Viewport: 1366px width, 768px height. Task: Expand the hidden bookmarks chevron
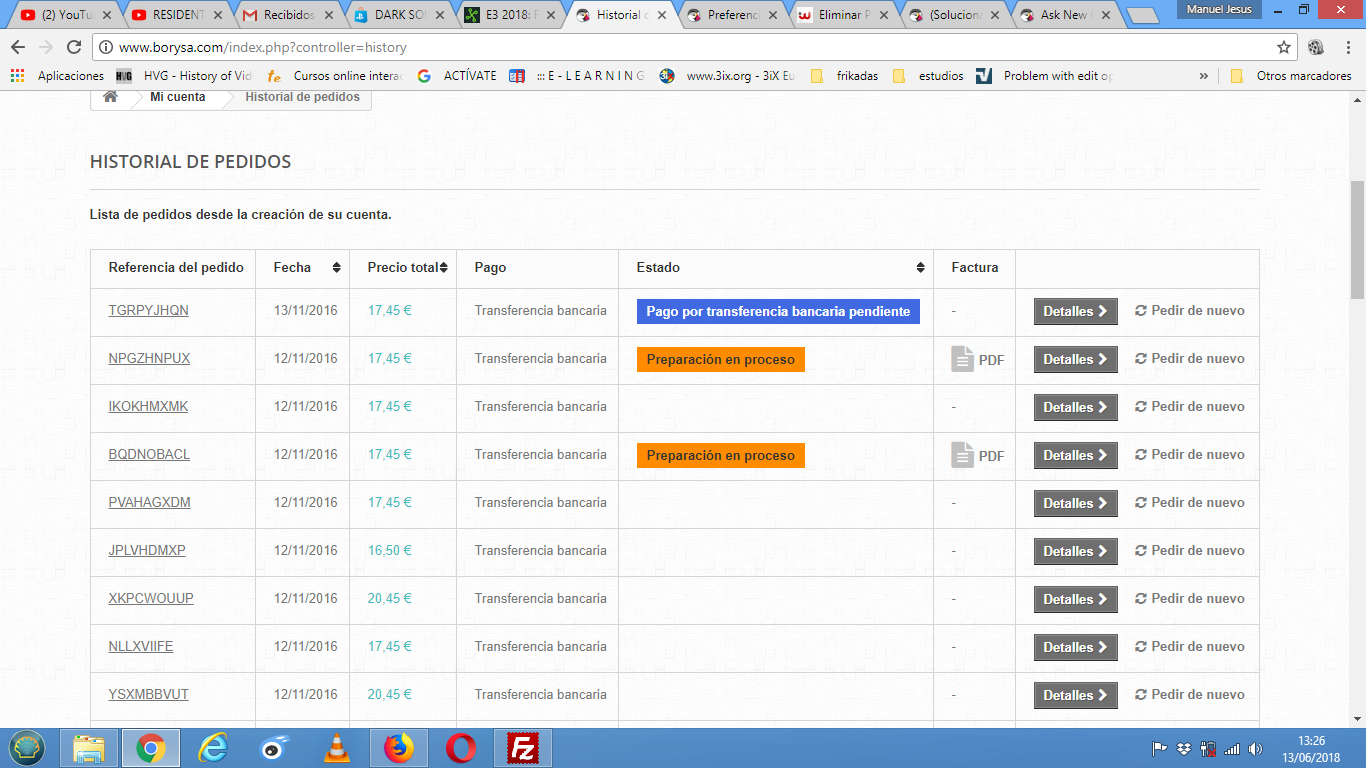1203,76
